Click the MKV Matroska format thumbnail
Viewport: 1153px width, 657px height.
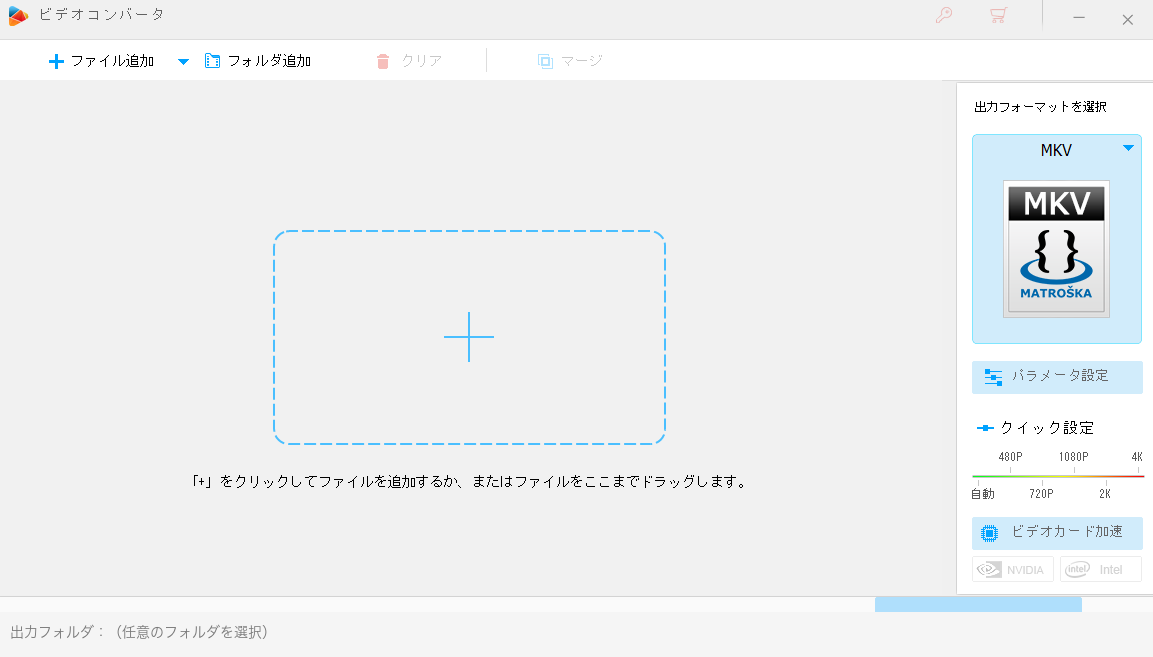(1057, 249)
